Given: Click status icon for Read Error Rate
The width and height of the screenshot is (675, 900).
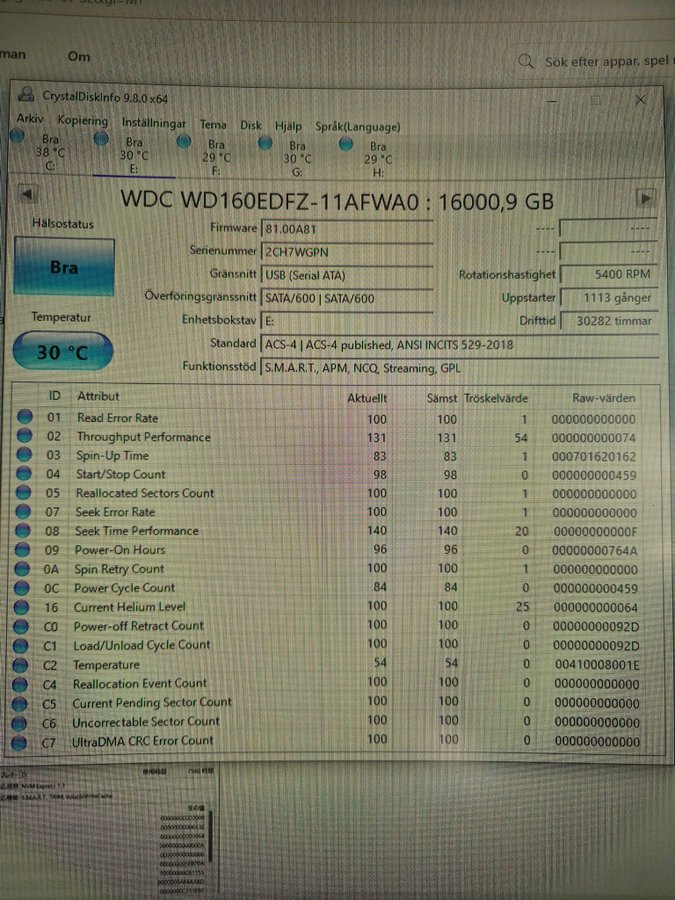Looking at the screenshot, I should coord(25,417).
